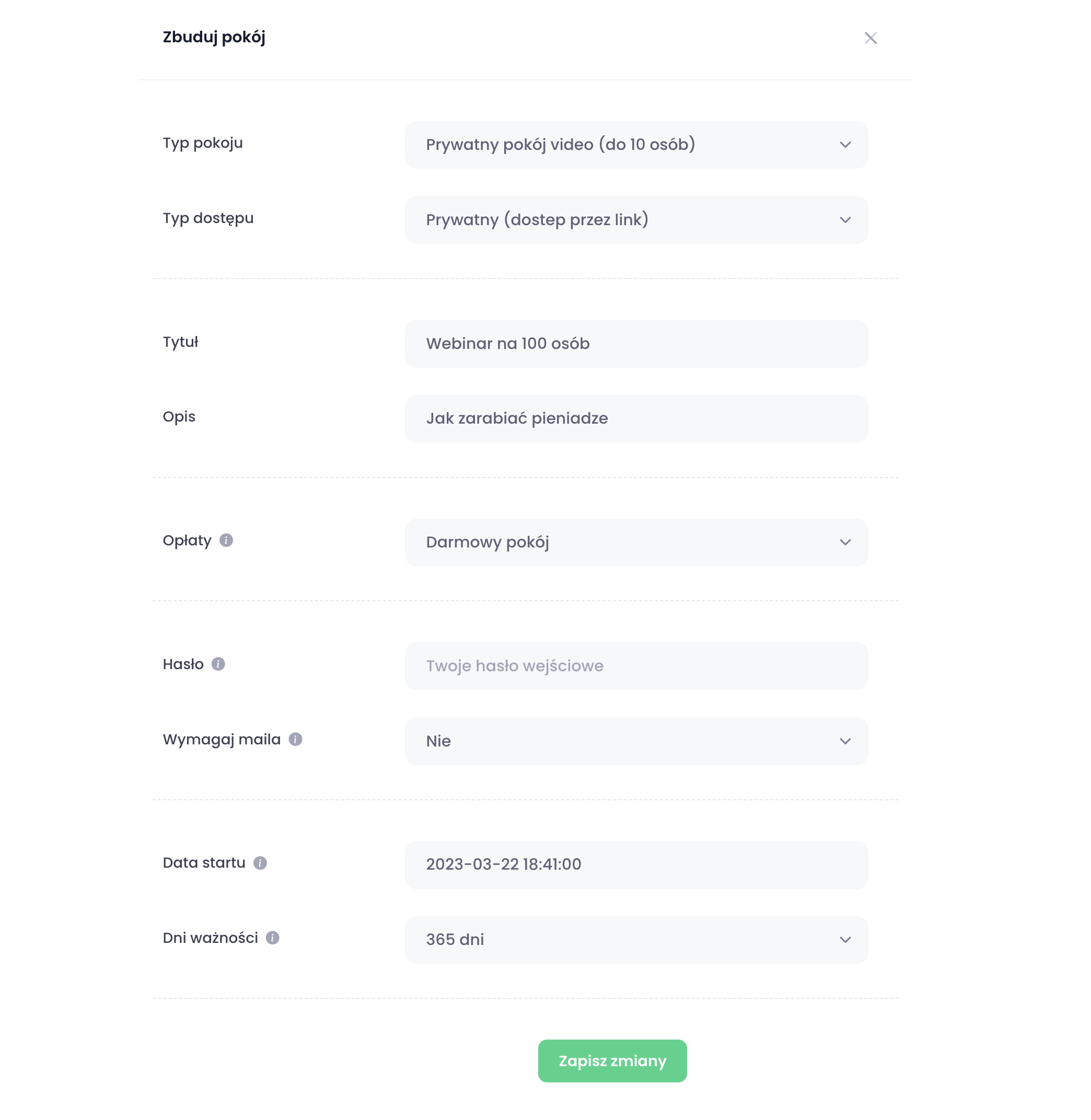
Task: Focus the Hasło password input
Action: coord(636,666)
